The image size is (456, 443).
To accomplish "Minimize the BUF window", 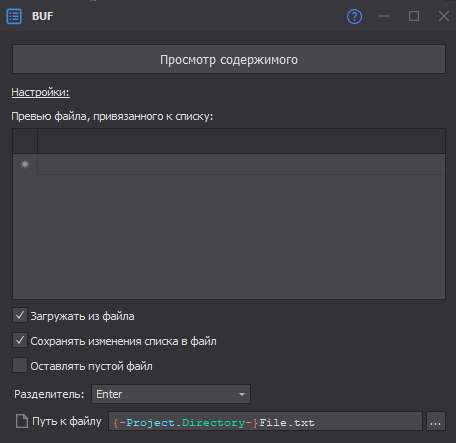I will 384,16.
